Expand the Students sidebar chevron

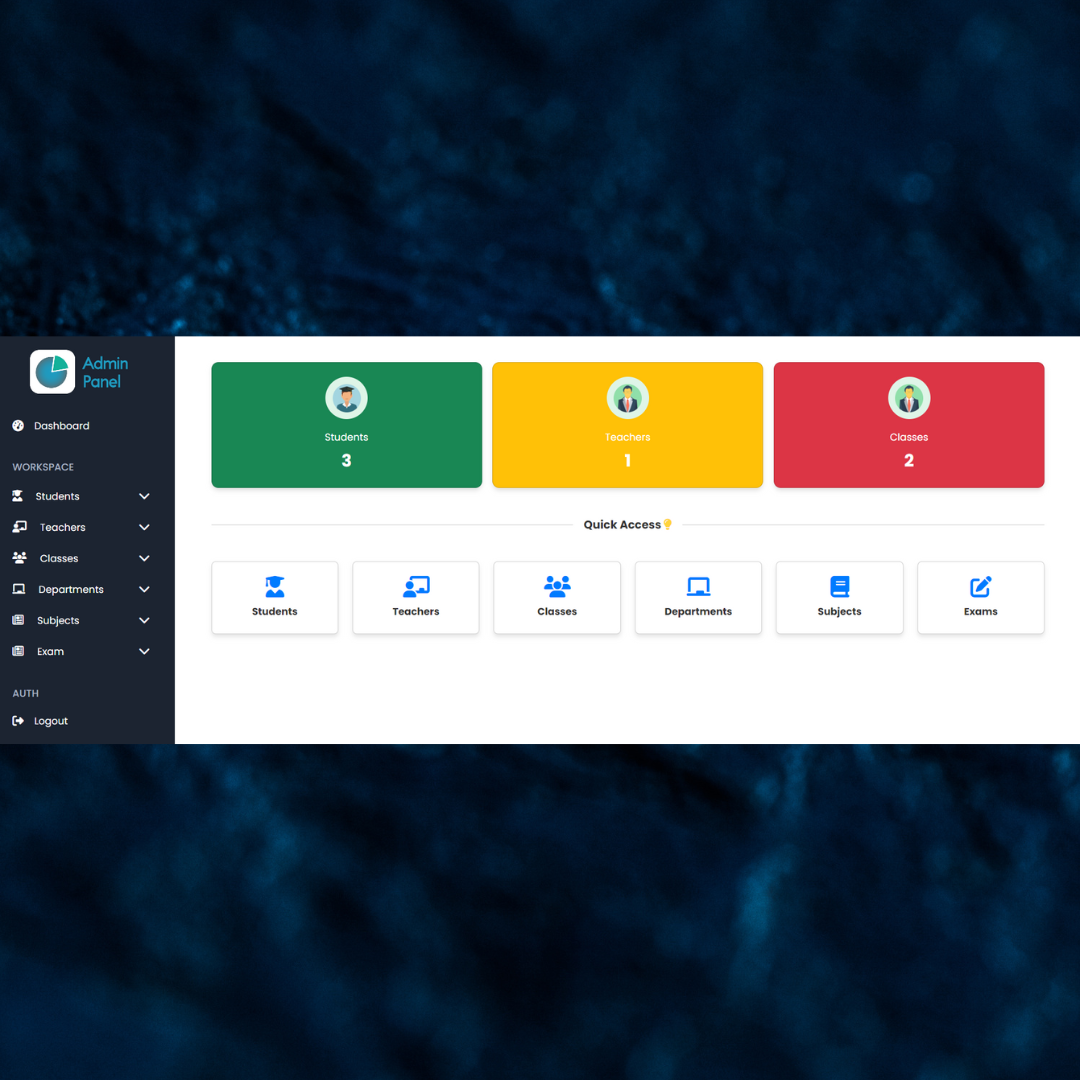coord(144,496)
